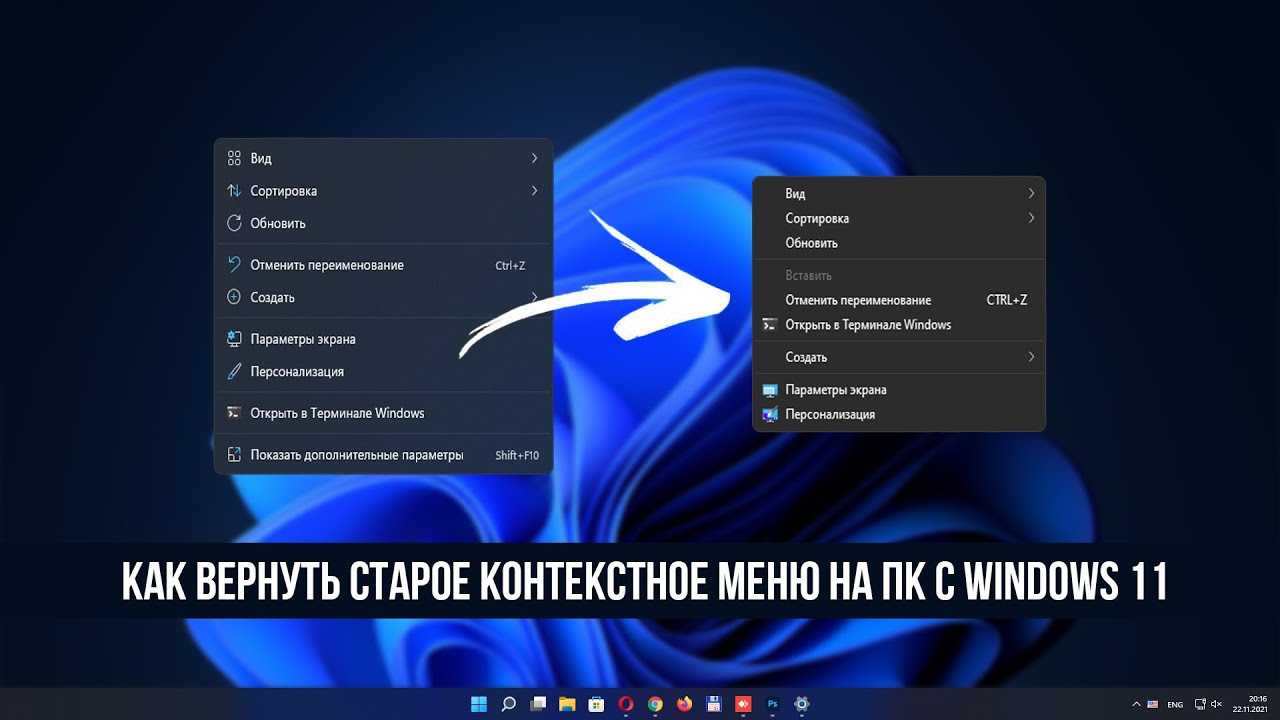Open the ENG language switcher

pos(1176,705)
